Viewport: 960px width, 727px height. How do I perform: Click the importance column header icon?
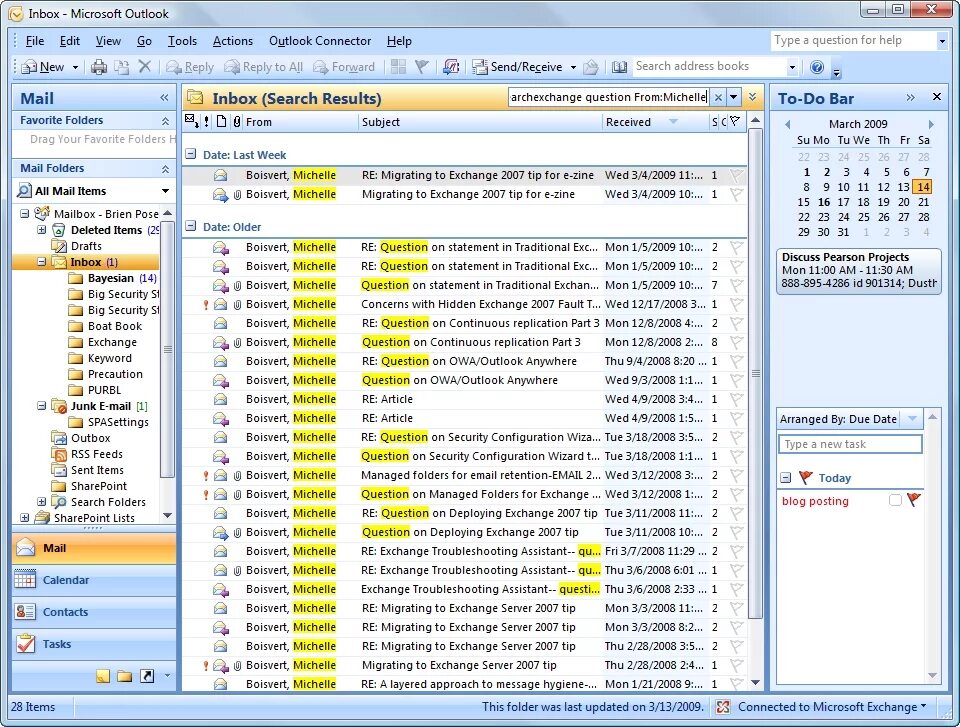click(x=206, y=121)
